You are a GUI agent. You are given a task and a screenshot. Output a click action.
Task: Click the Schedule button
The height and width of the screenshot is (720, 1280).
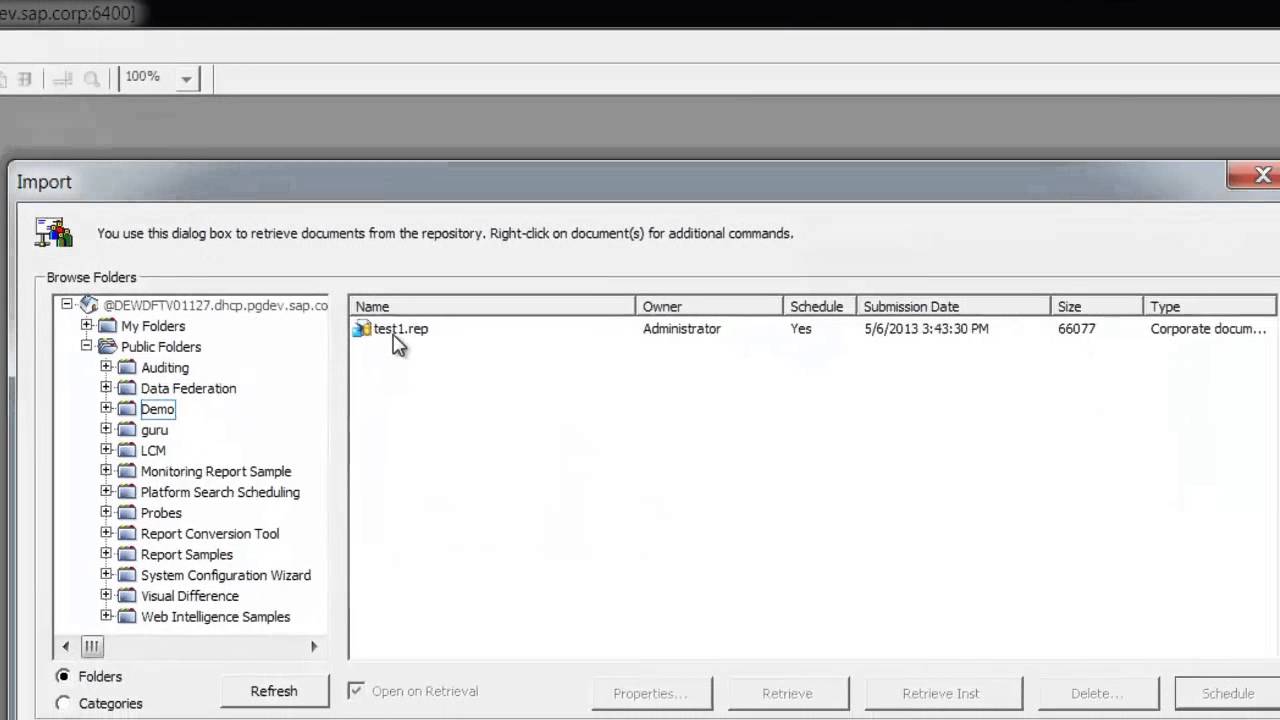[1227, 693]
